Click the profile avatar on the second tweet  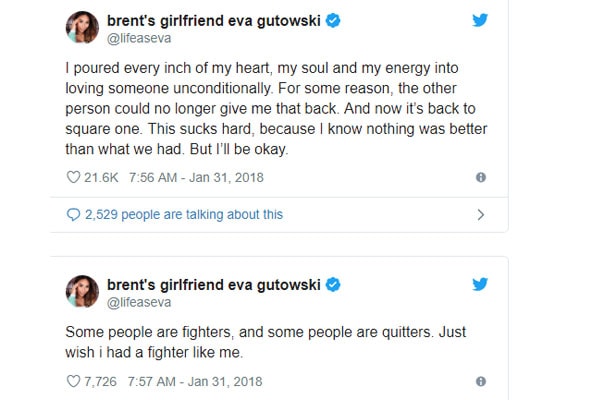click(82, 292)
